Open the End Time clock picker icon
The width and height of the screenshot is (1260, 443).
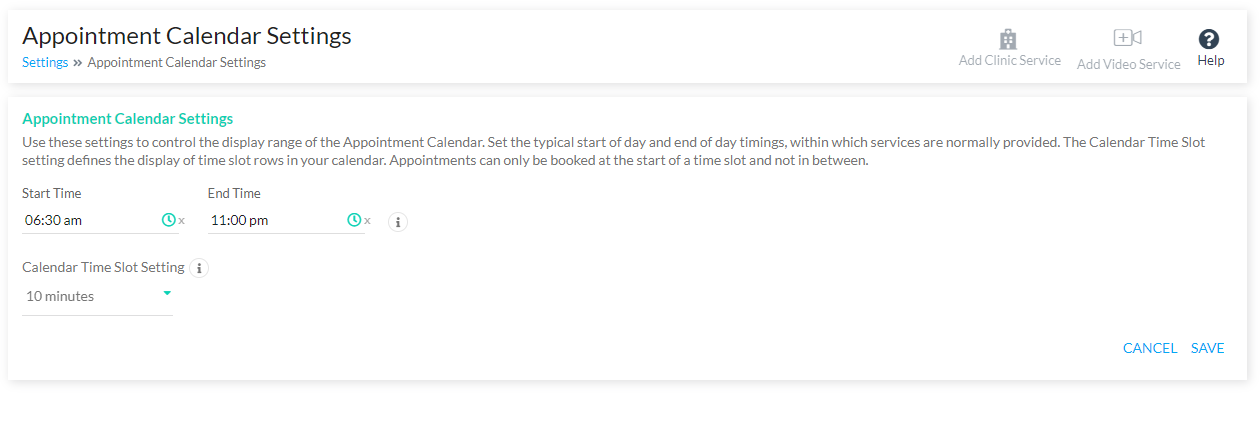(354, 220)
